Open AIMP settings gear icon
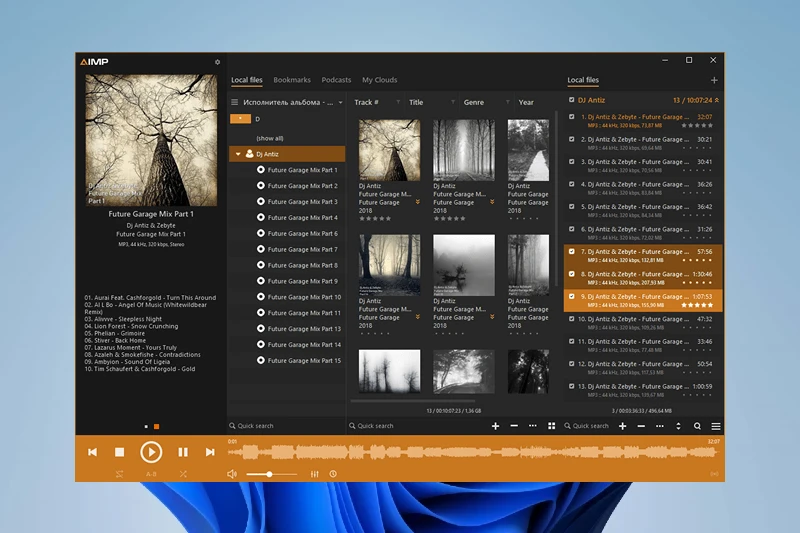The height and width of the screenshot is (533, 800). click(217, 62)
